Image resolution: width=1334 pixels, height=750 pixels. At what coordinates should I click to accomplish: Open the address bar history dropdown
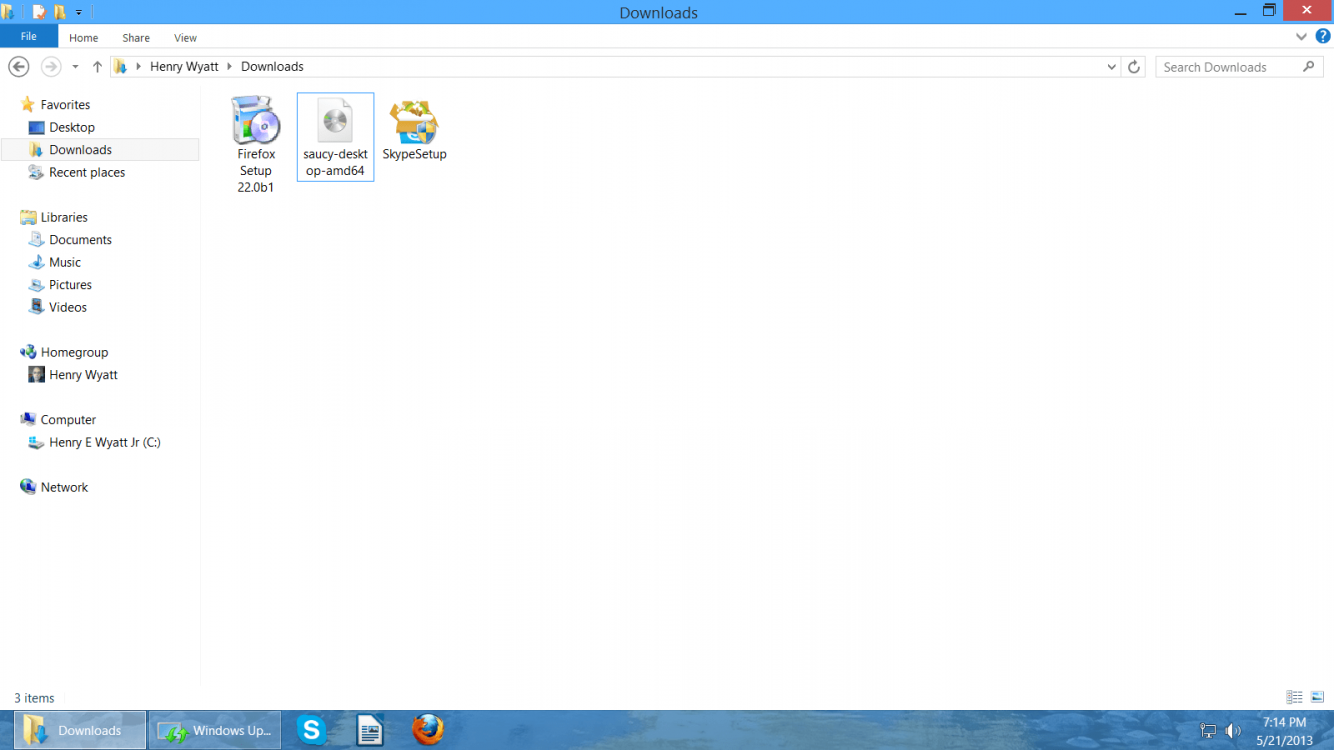(x=1112, y=67)
